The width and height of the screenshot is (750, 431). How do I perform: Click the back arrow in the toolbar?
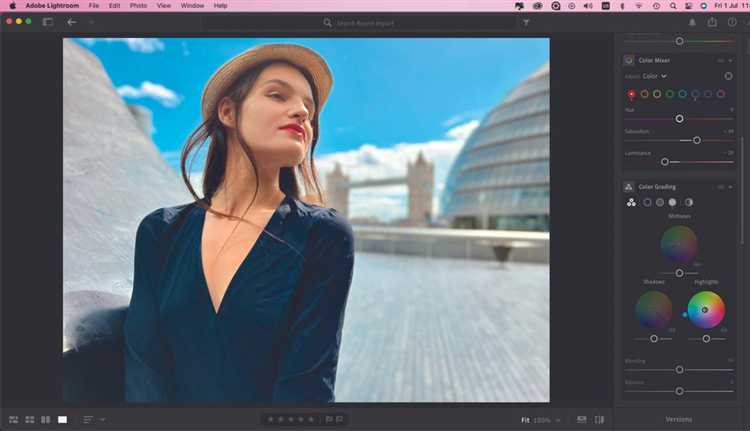tap(71, 22)
